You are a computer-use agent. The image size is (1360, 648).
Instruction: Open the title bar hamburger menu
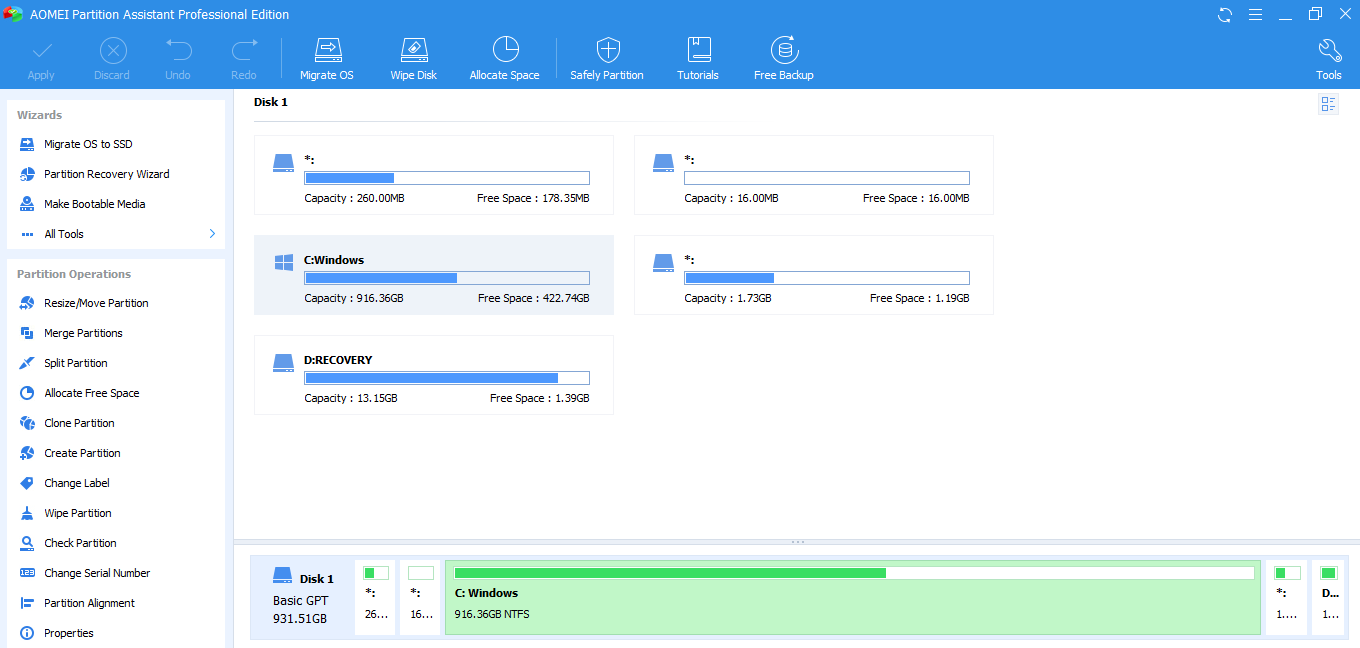coord(1256,14)
